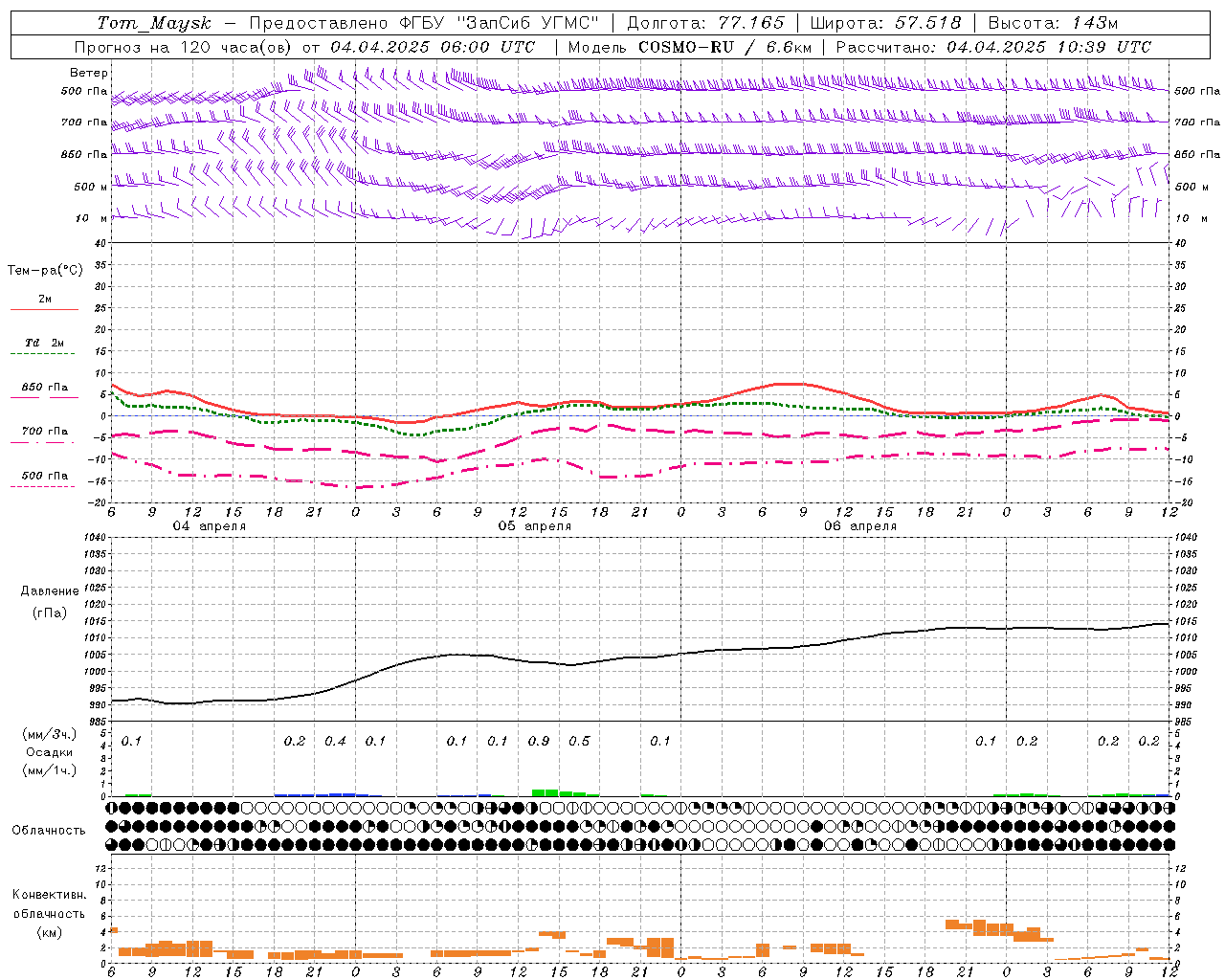Click the 10 м wind level label on left
Screen dimensions: 1225x980
pyautogui.click(x=93, y=218)
